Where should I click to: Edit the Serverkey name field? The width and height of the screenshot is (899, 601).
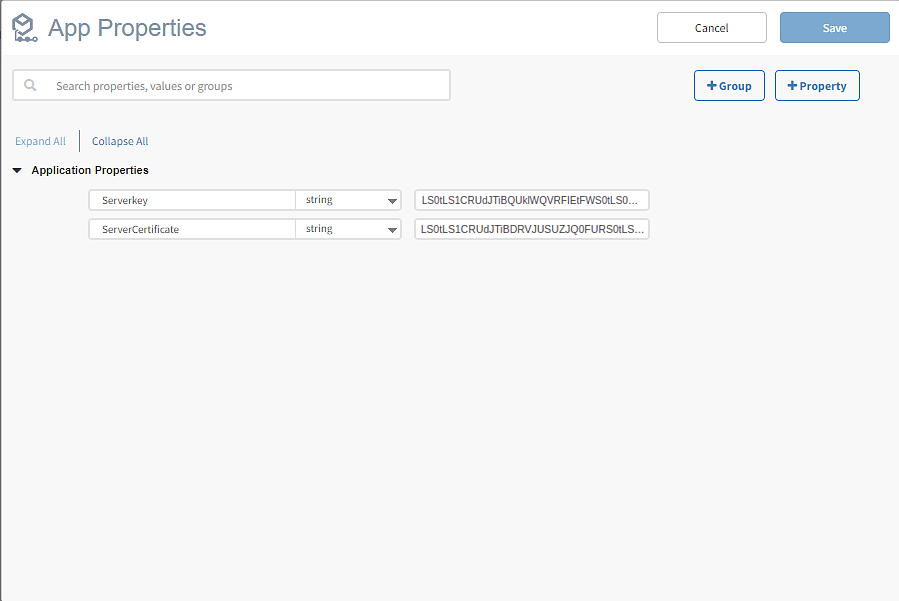[x=192, y=200]
